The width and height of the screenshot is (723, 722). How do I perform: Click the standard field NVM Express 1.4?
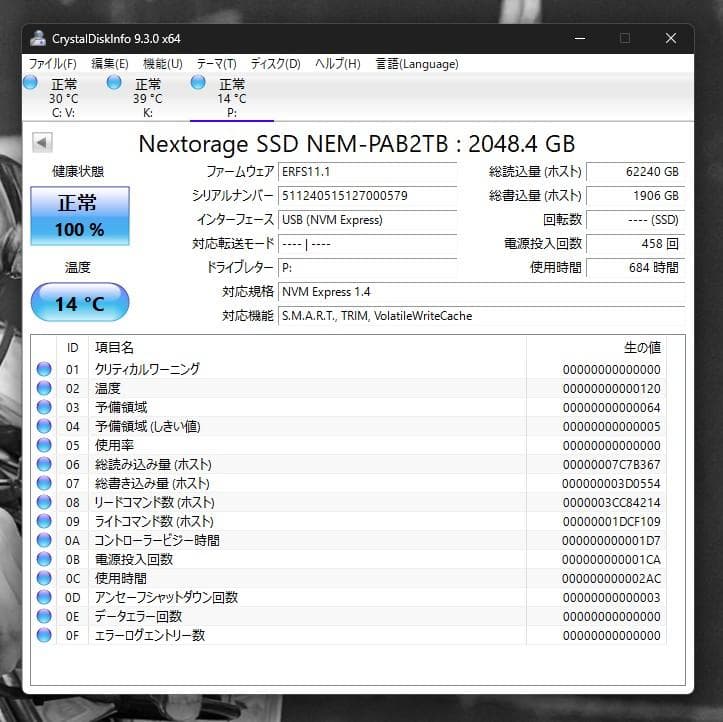tap(481, 292)
